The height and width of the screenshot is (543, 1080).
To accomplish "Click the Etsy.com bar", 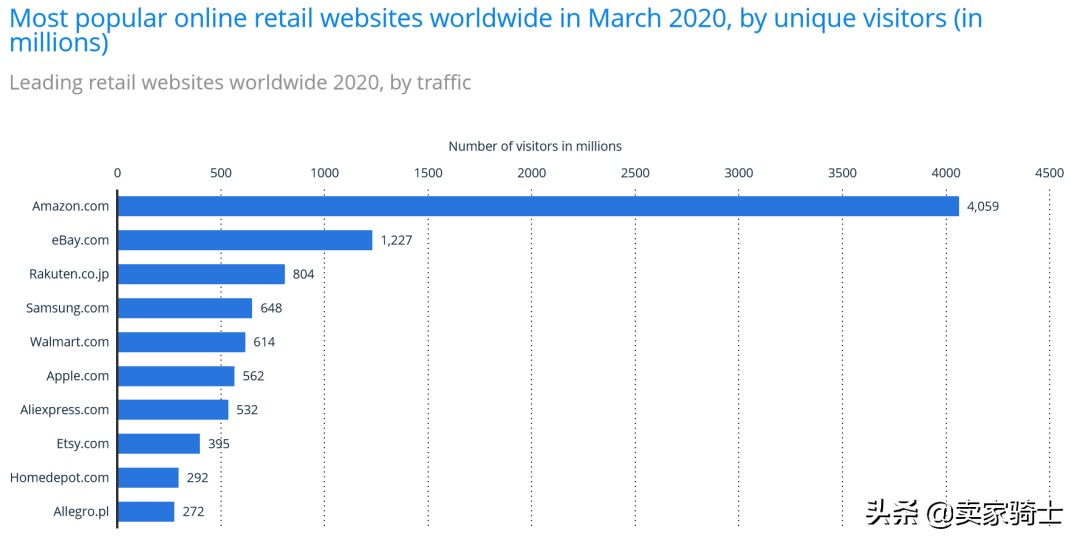I will [x=158, y=444].
